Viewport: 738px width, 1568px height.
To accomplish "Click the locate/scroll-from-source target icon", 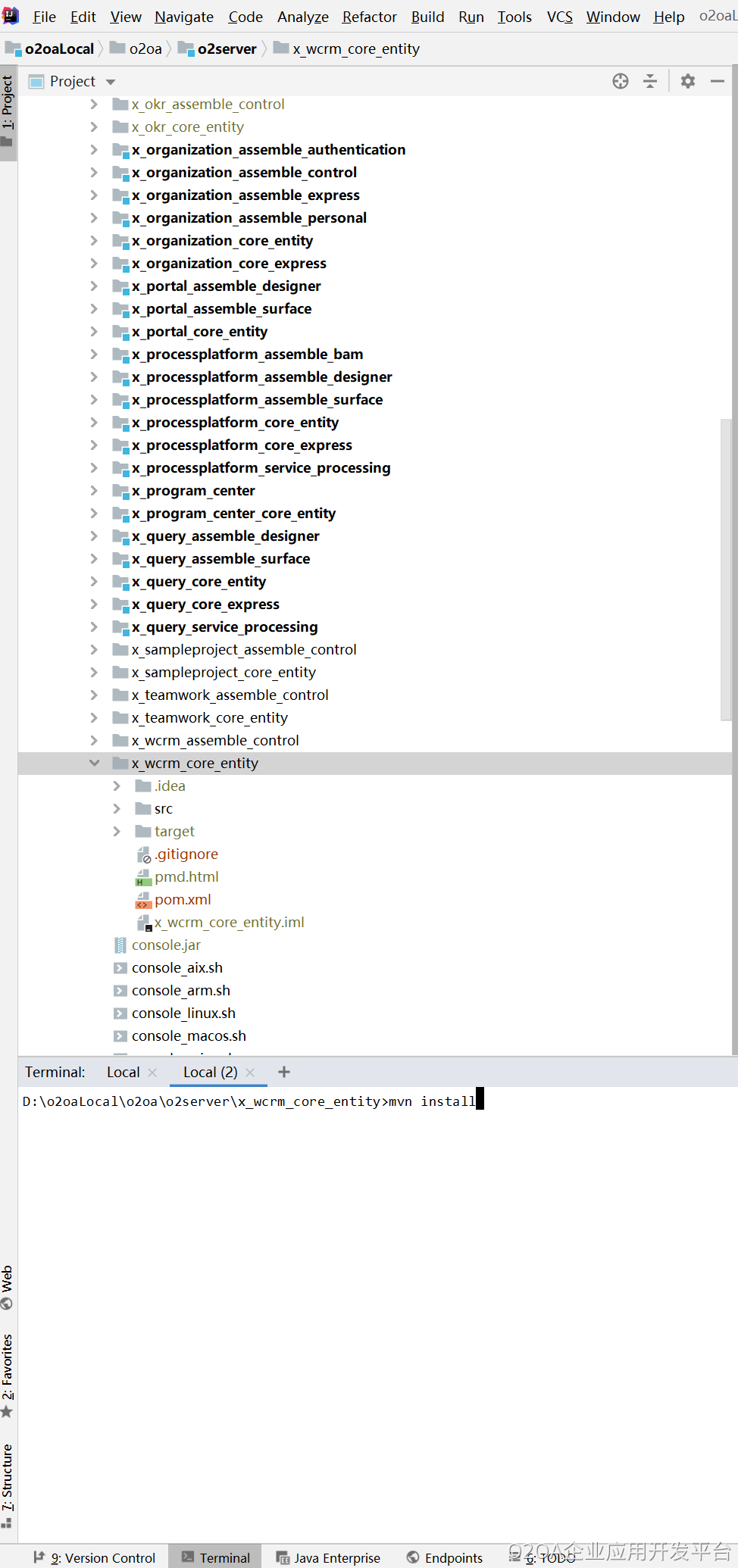I will pyautogui.click(x=620, y=81).
